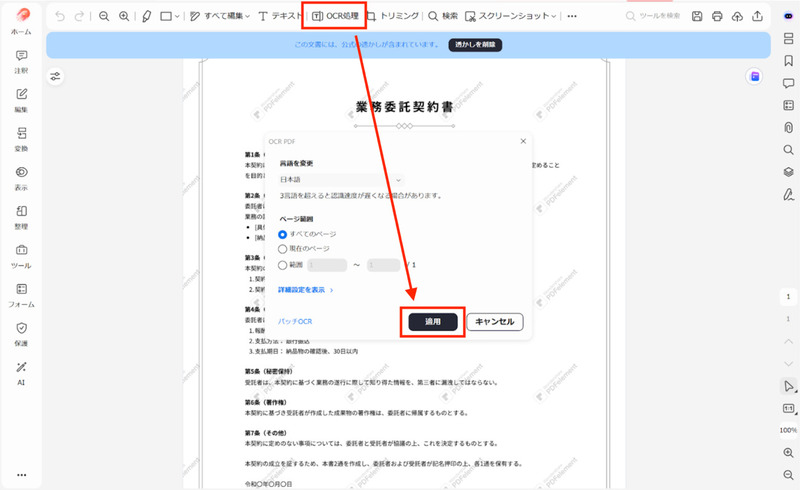Click the current page number box

[x=788, y=297]
